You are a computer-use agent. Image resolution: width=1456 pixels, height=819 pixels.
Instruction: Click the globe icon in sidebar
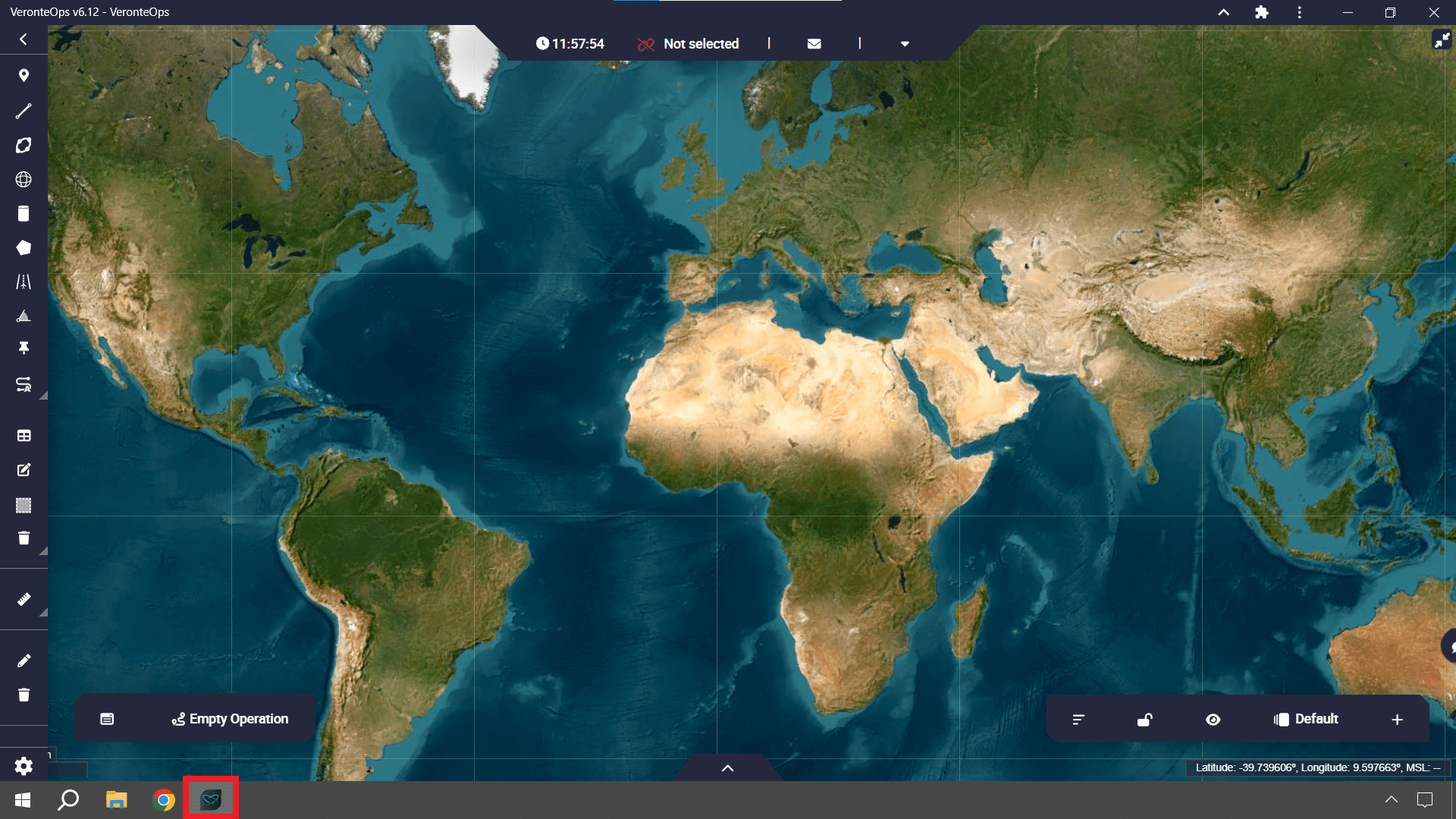[24, 180]
